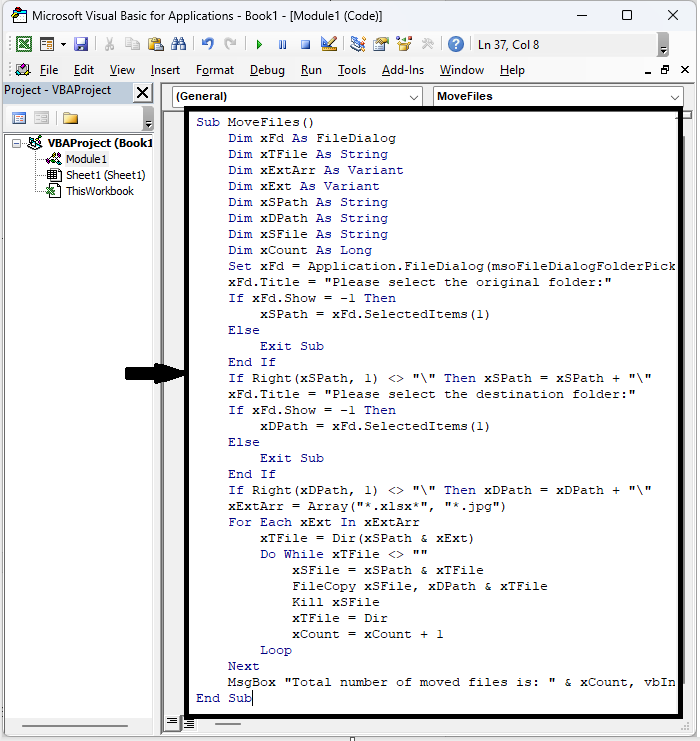The image size is (700, 741).
Task: Switch to Full Module View button
Action: [x=190, y=724]
